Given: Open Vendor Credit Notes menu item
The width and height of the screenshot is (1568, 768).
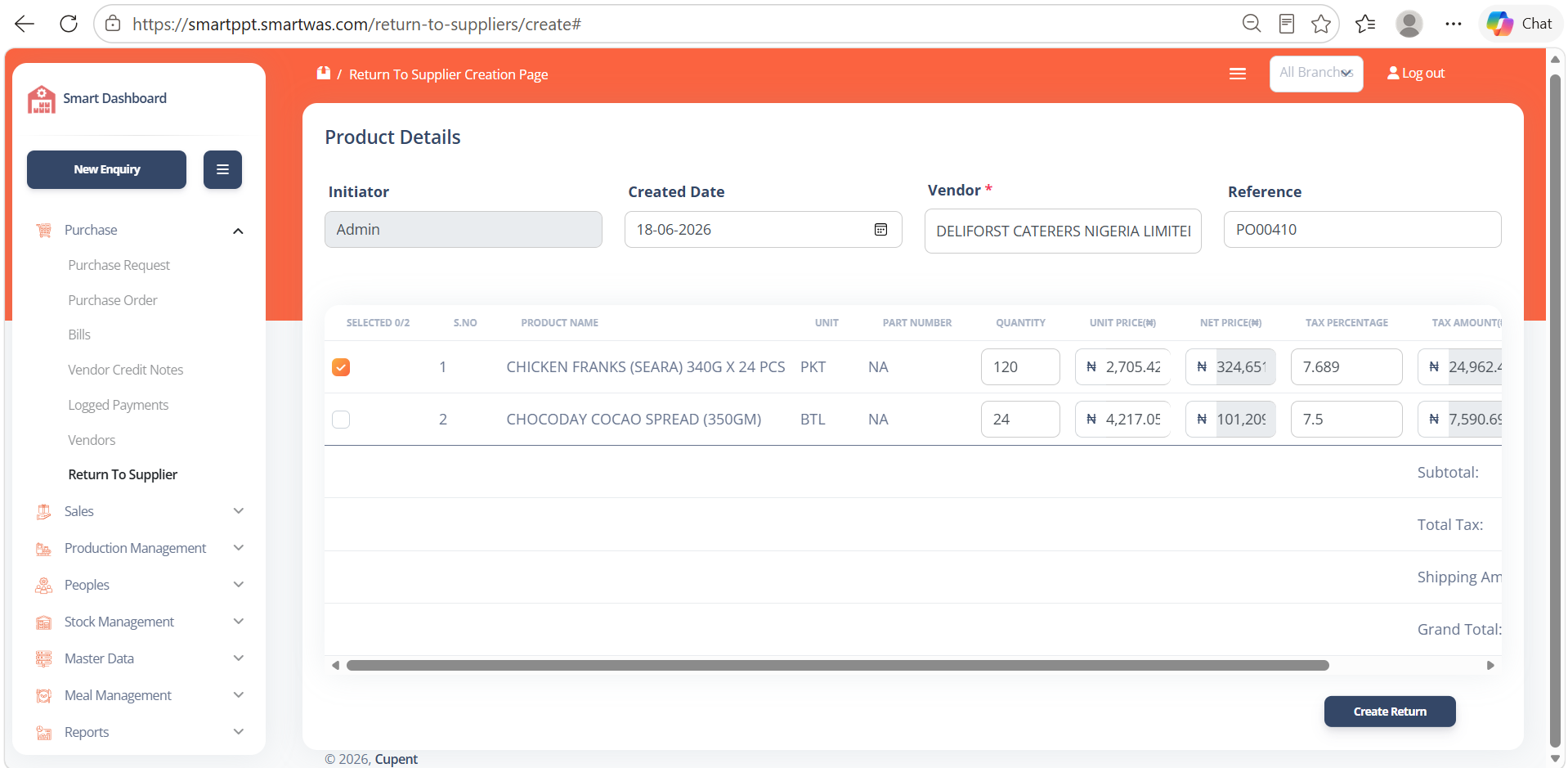Looking at the screenshot, I should tap(126, 370).
